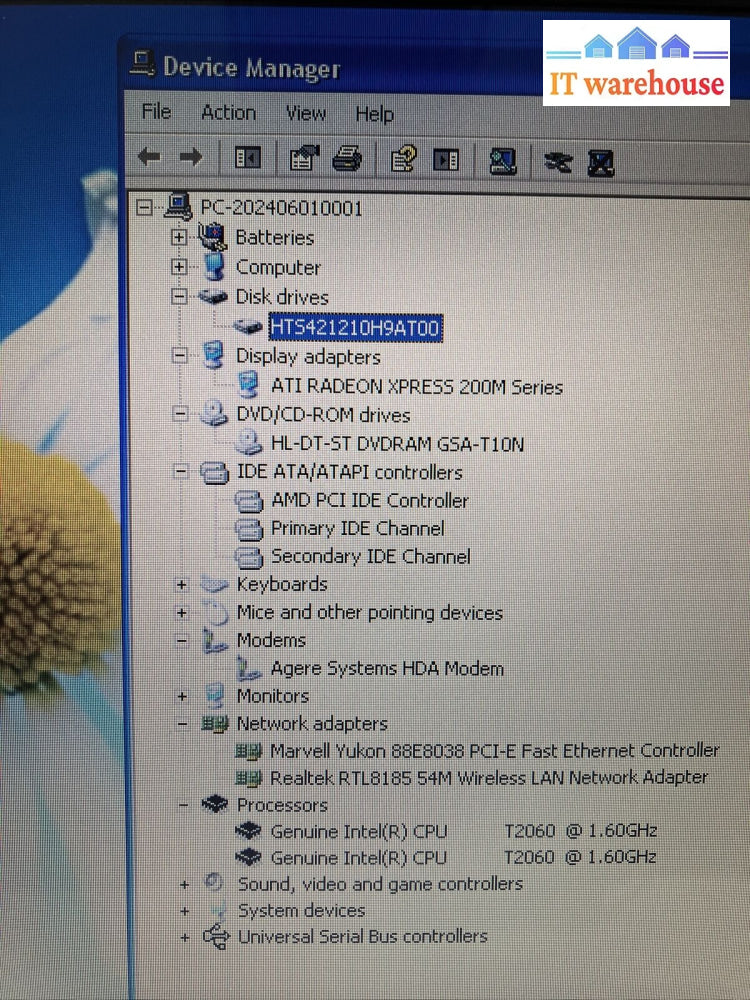Click the Processors category chip icon
The image size is (750, 1000).
pyautogui.click(x=215, y=804)
